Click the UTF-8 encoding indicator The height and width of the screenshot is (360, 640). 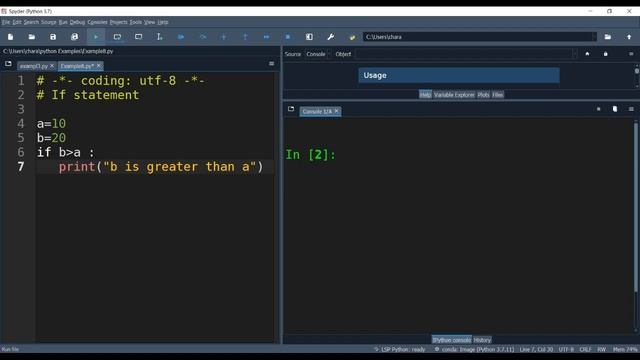(566, 349)
